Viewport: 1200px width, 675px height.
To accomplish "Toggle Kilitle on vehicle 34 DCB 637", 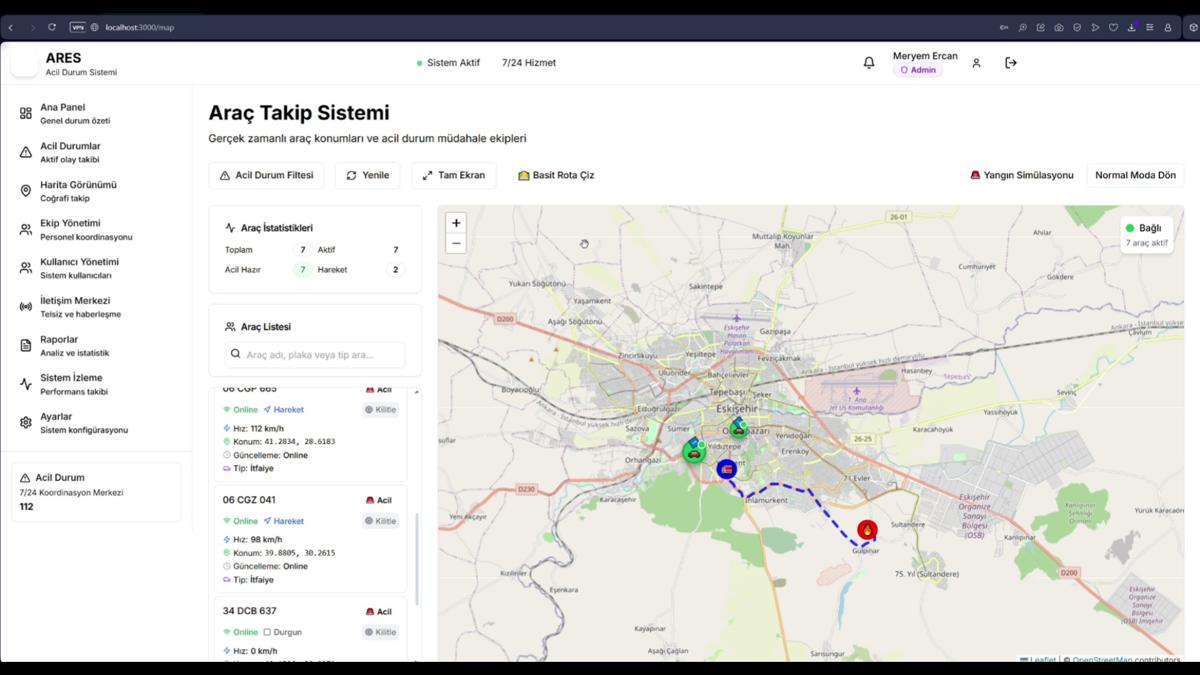I will tap(380, 631).
